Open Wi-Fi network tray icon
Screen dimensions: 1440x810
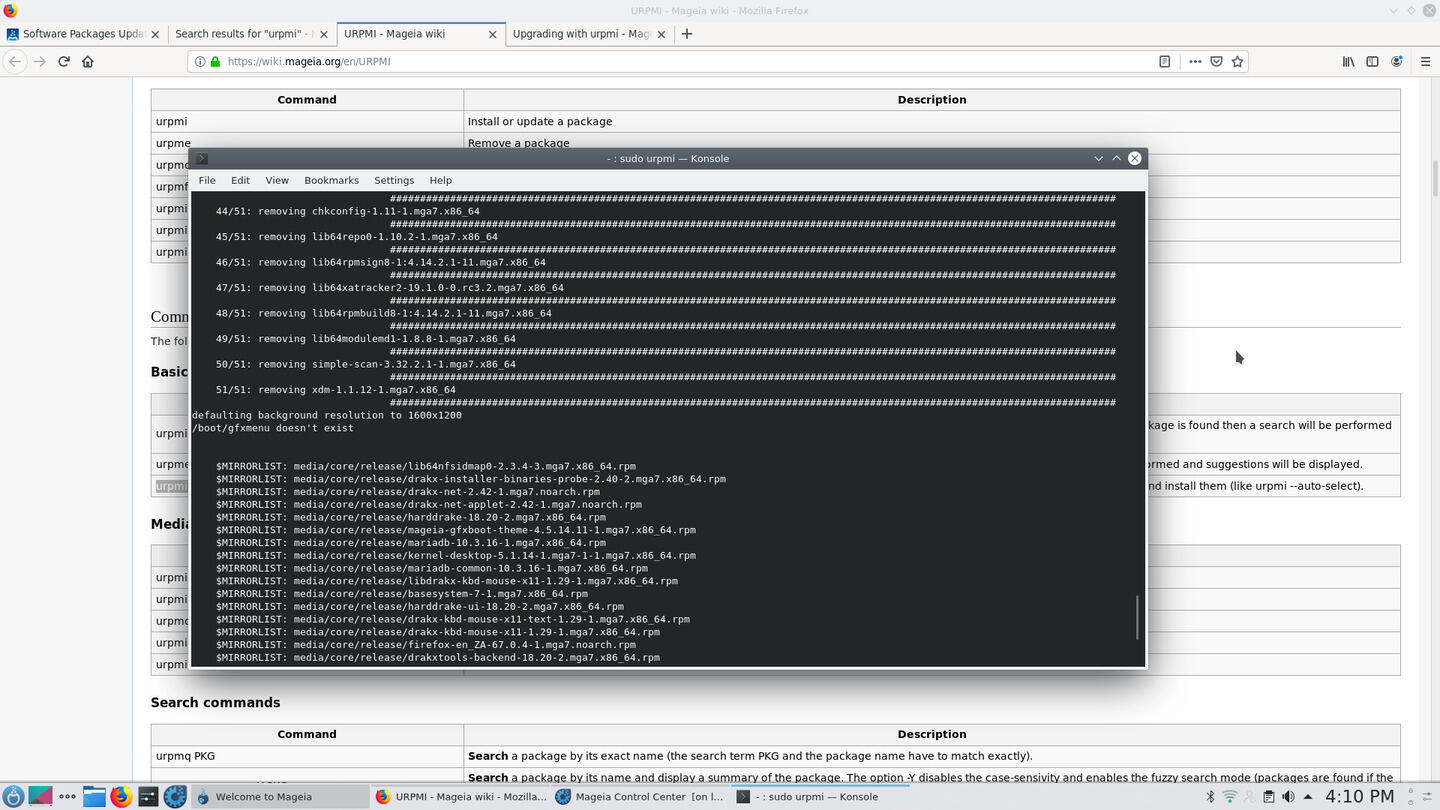pyautogui.click(x=1230, y=796)
